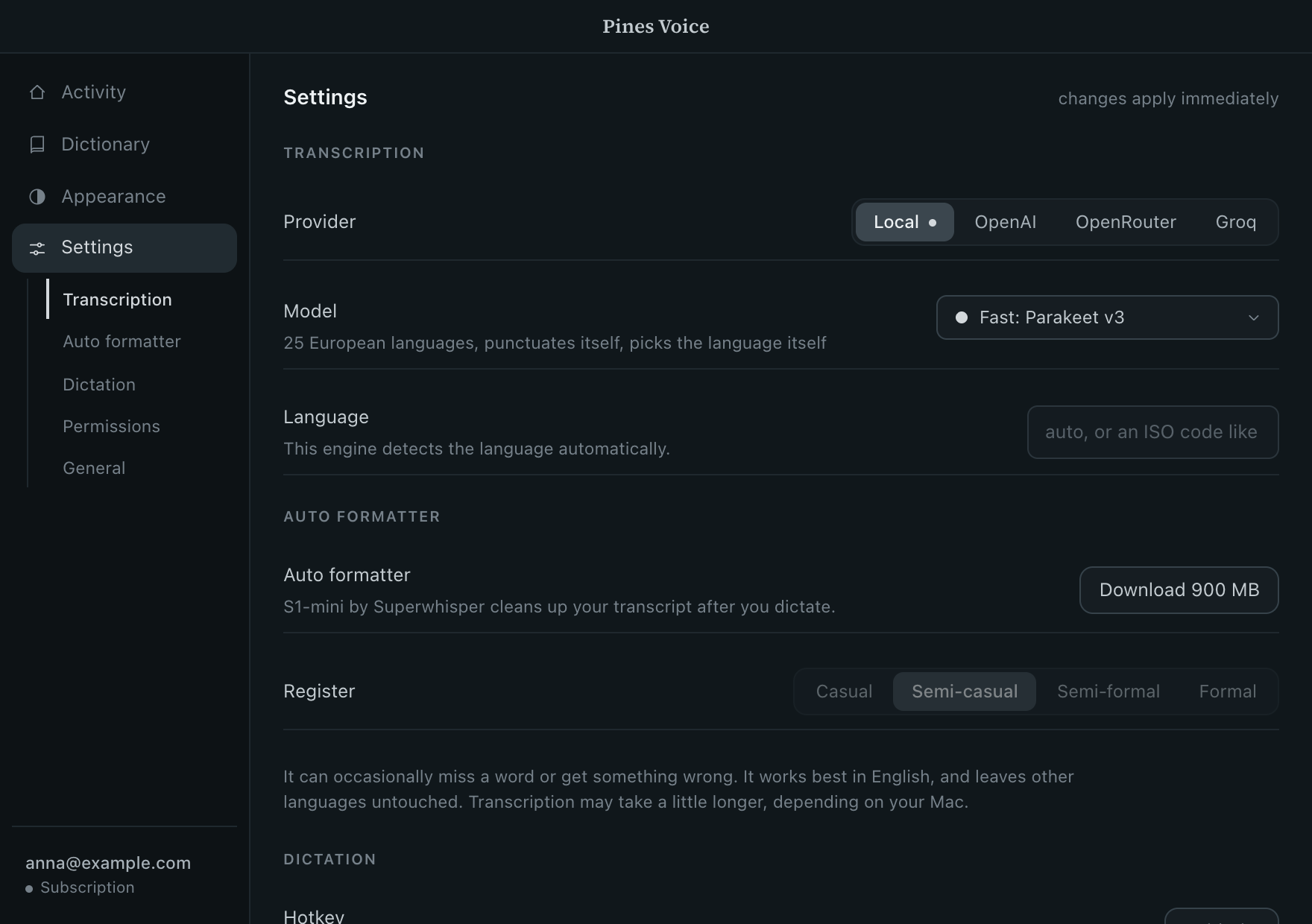Set register to Semi-casual

[965, 692]
